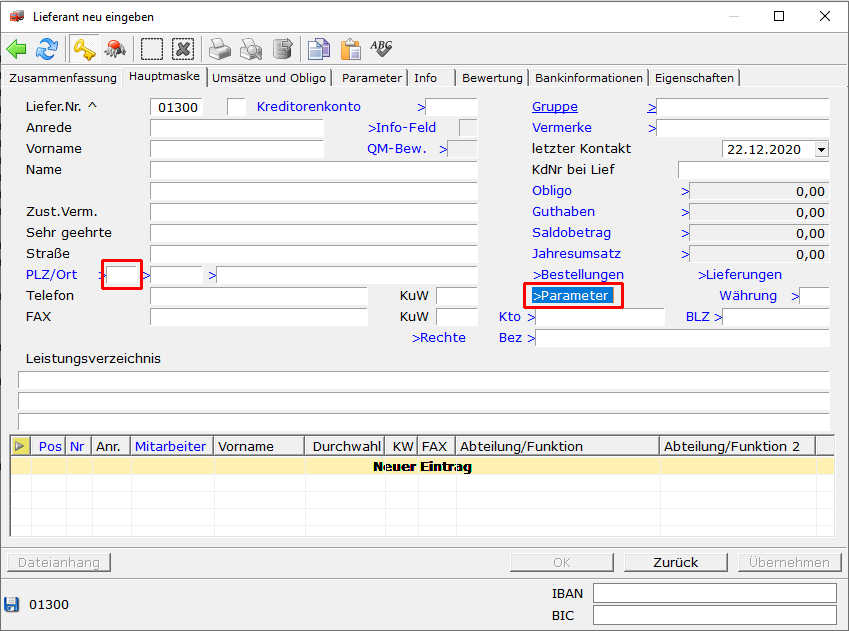The image size is (849, 631).
Task: Click the copy documents toolbar icon
Action: coord(318,49)
